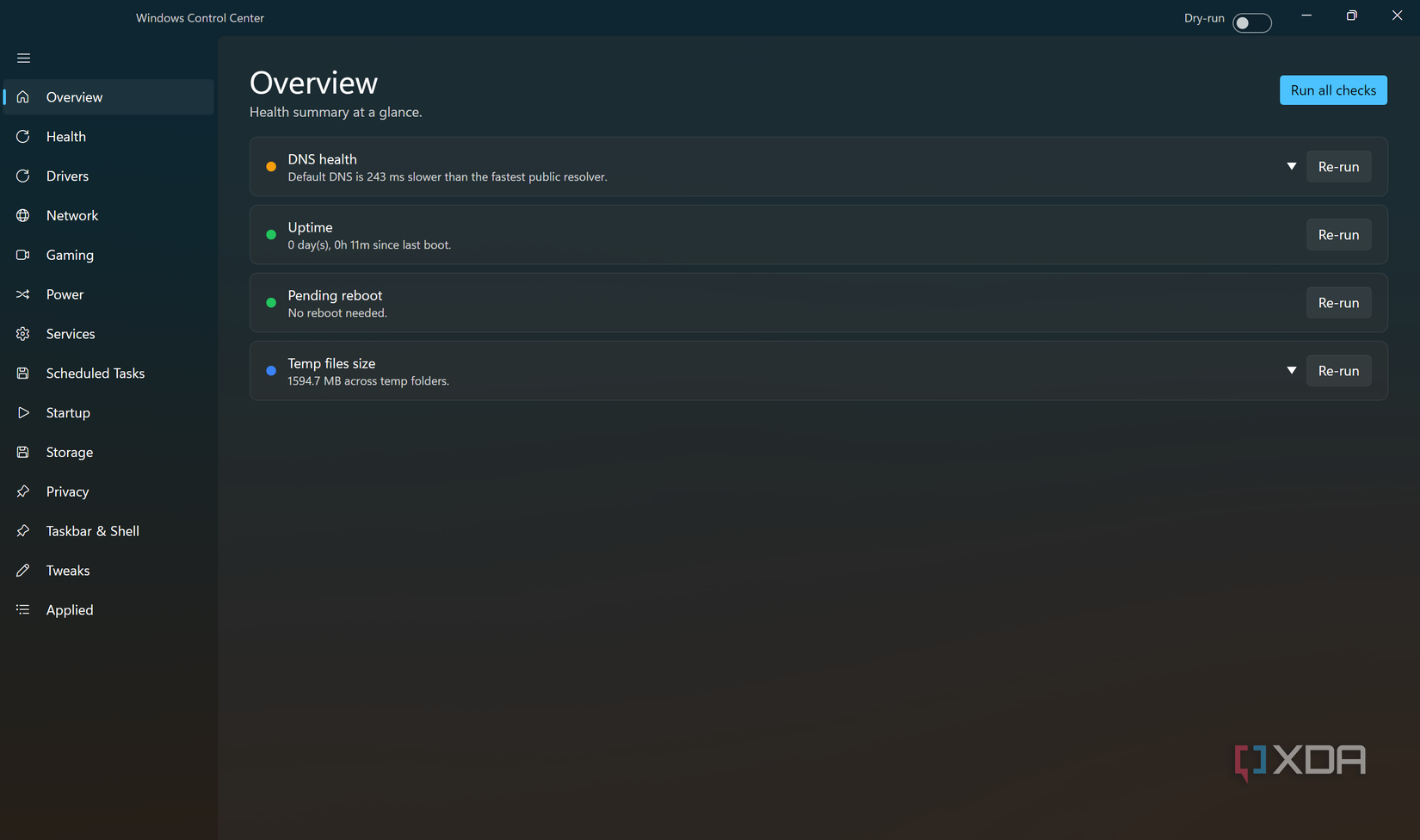The width and height of the screenshot is (1420, 840).
Task: Toggle the Dry-run switch
Action: click(x=1251, y=23)
